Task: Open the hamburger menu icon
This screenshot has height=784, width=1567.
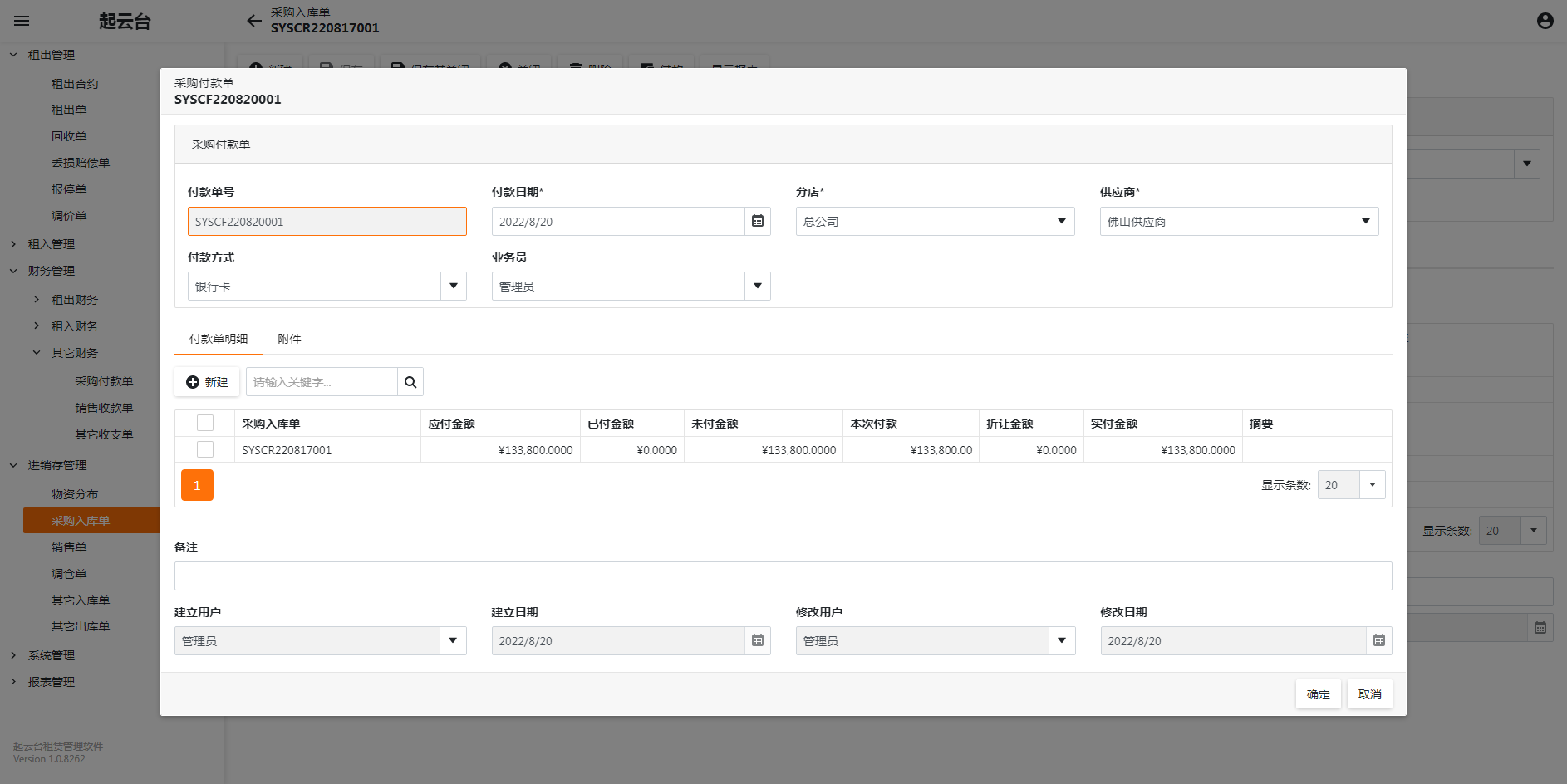Action: pyautogui.click(x=22, y=21)
